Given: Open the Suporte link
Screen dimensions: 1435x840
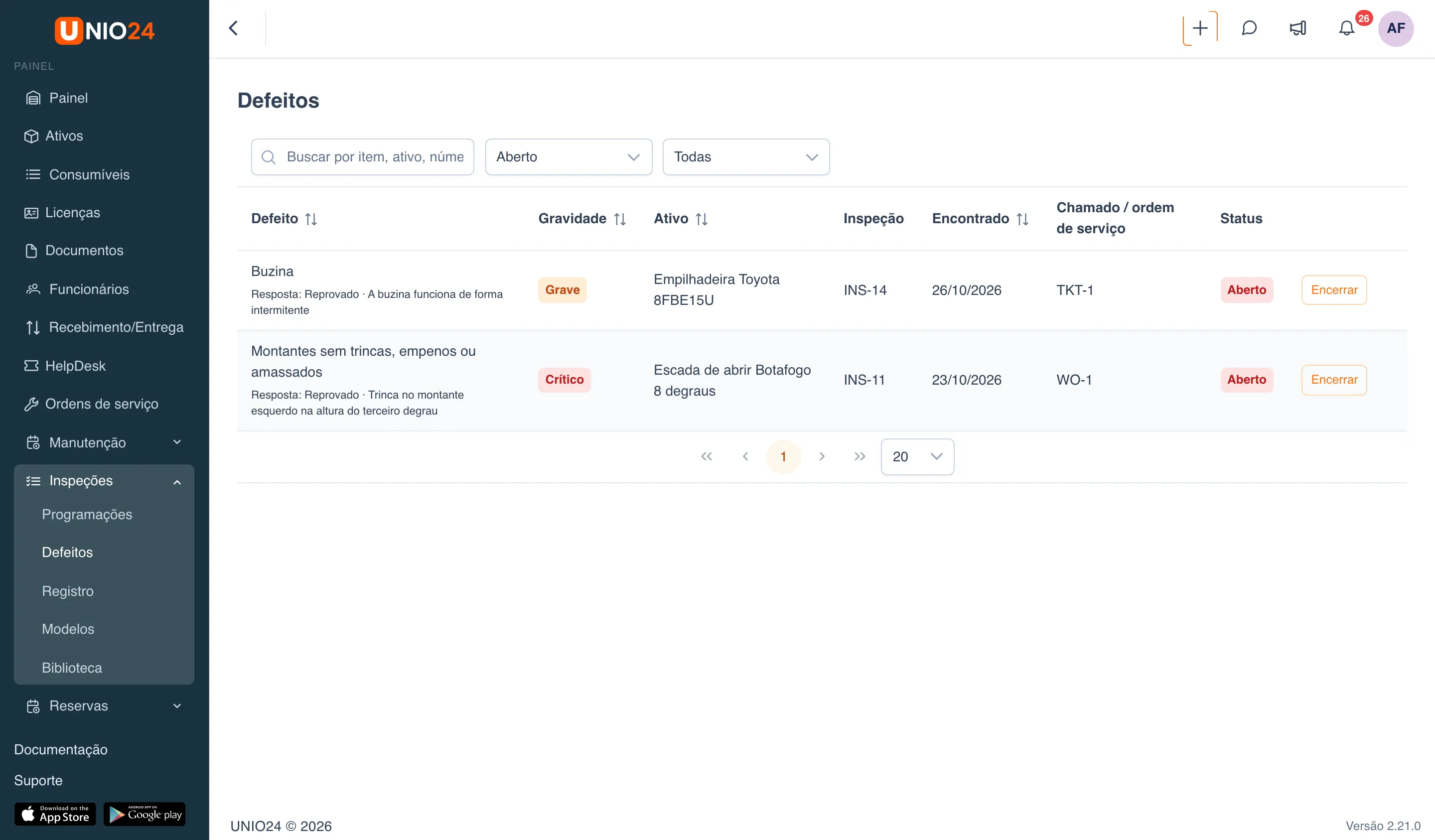Looking at the screenshot, I should [x=38, y=780].
